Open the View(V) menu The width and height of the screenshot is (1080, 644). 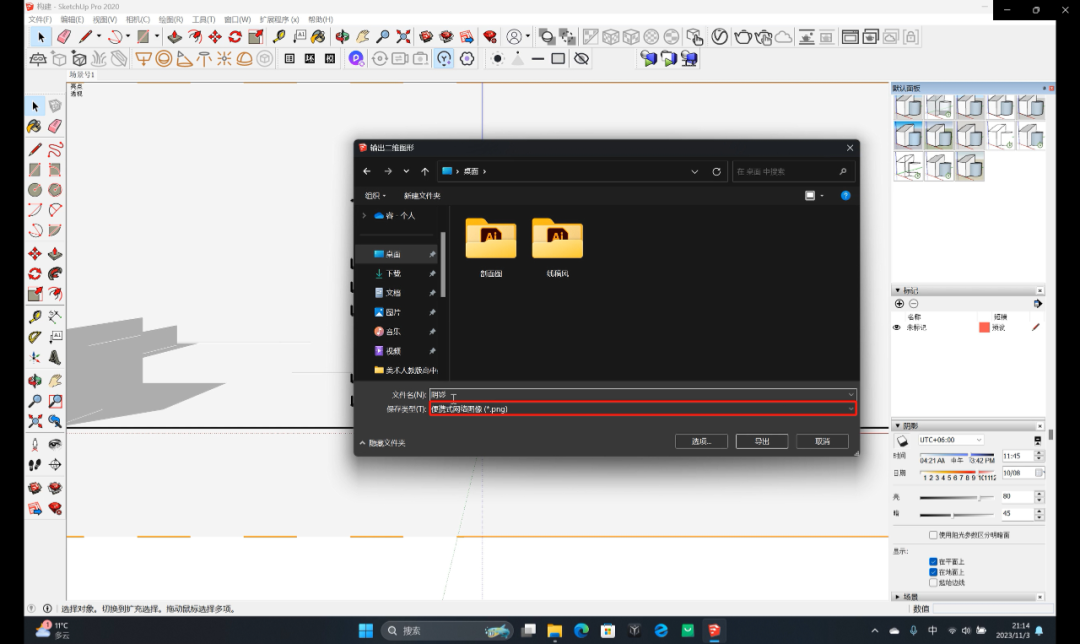click(105, 19)
